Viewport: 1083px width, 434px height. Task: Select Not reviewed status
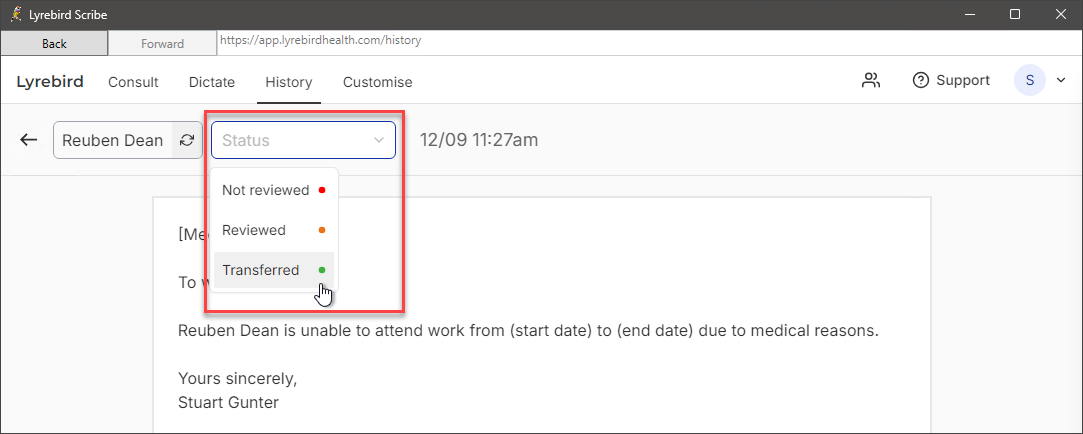pyautogui.click(x=274, y=190)
